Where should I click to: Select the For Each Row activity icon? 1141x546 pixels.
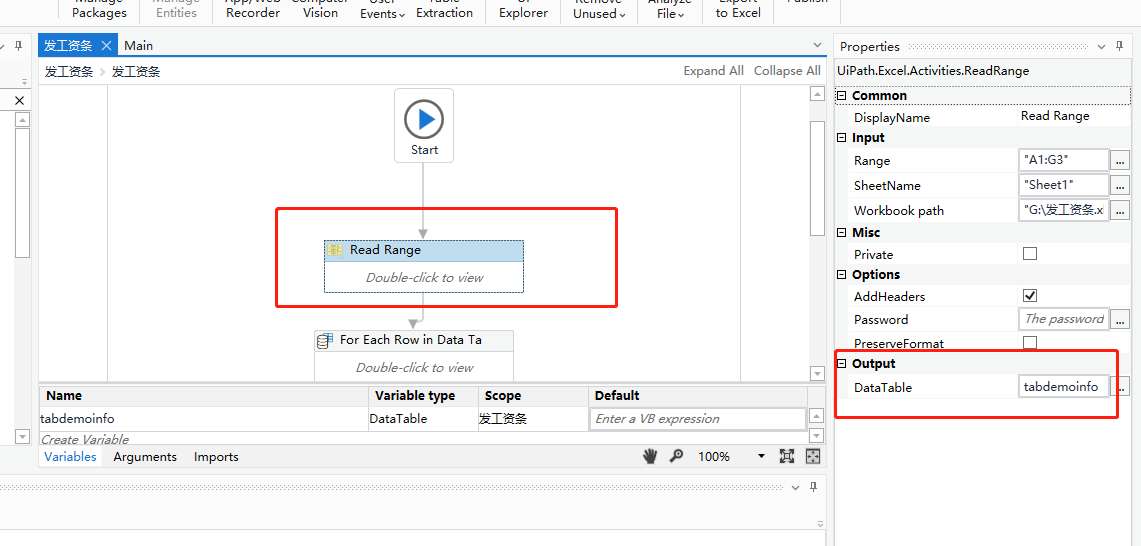click(x=325, y=341)
